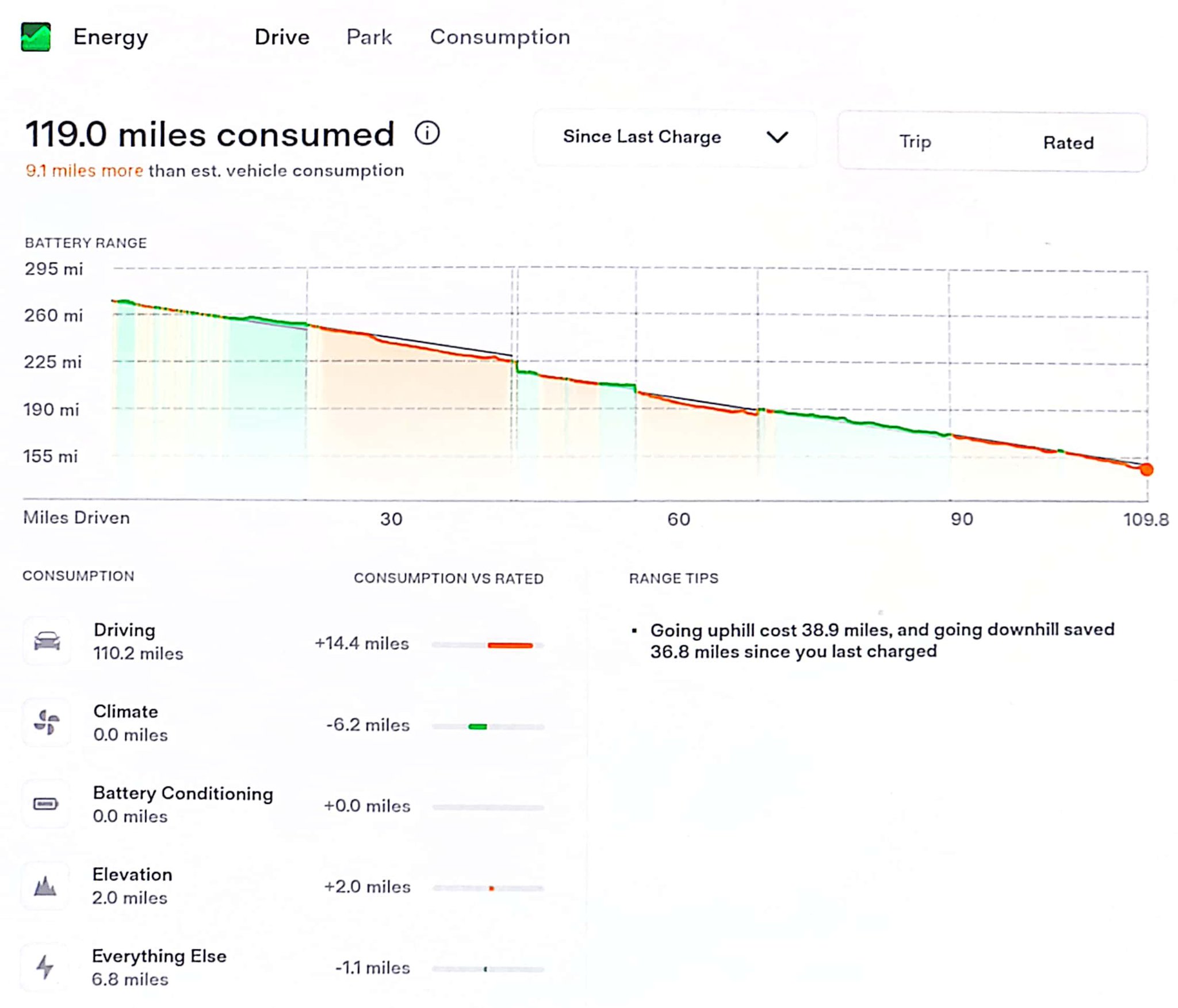This screenshot has height=1008, width=1178.
Task: Select the Driving car icon
Action: pos(47,640)
